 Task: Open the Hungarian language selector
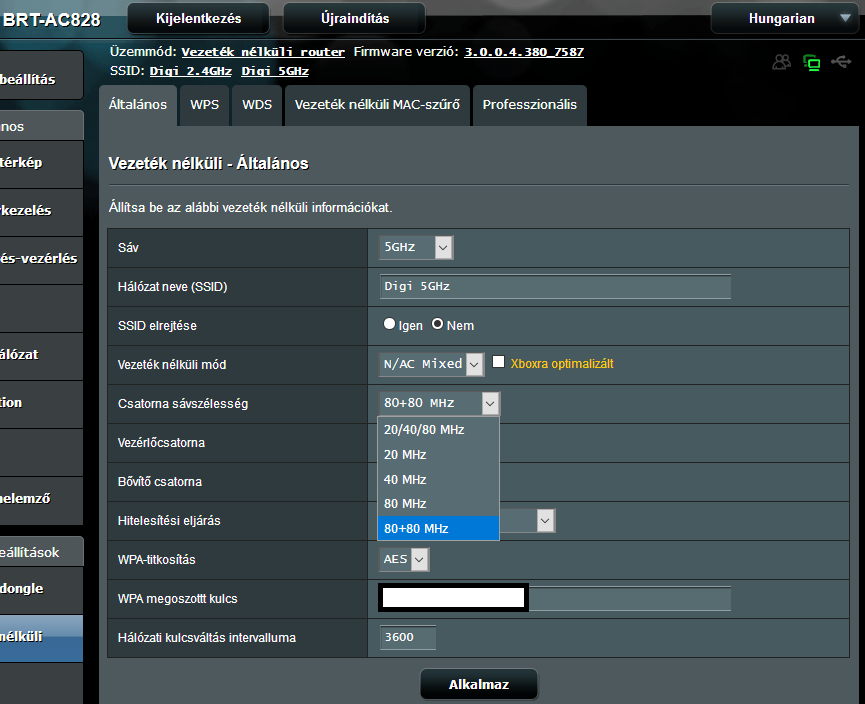pyautogui.click(x=787, y=18)
